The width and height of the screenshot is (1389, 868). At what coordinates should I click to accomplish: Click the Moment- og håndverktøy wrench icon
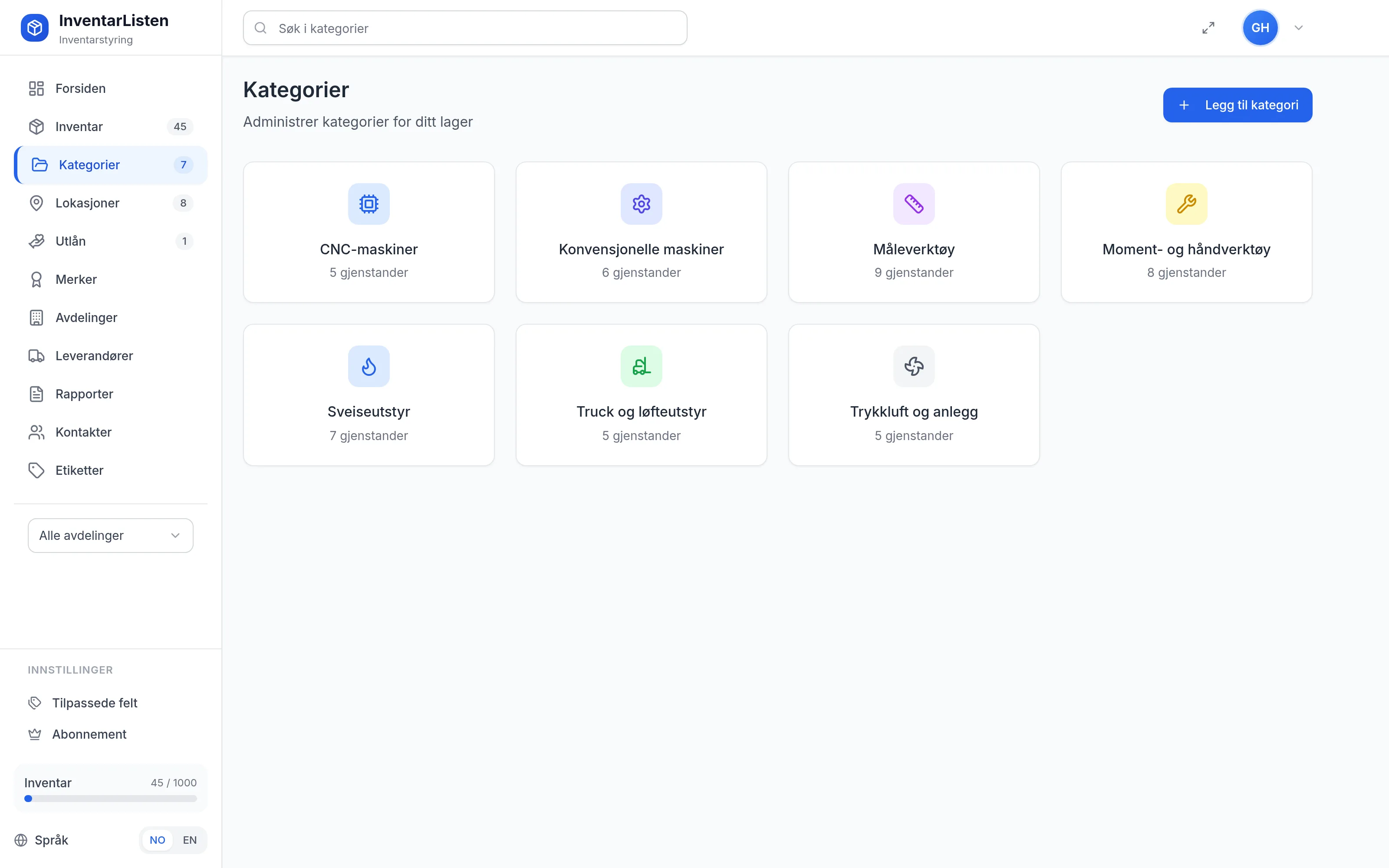click(x=1186, y=204)
